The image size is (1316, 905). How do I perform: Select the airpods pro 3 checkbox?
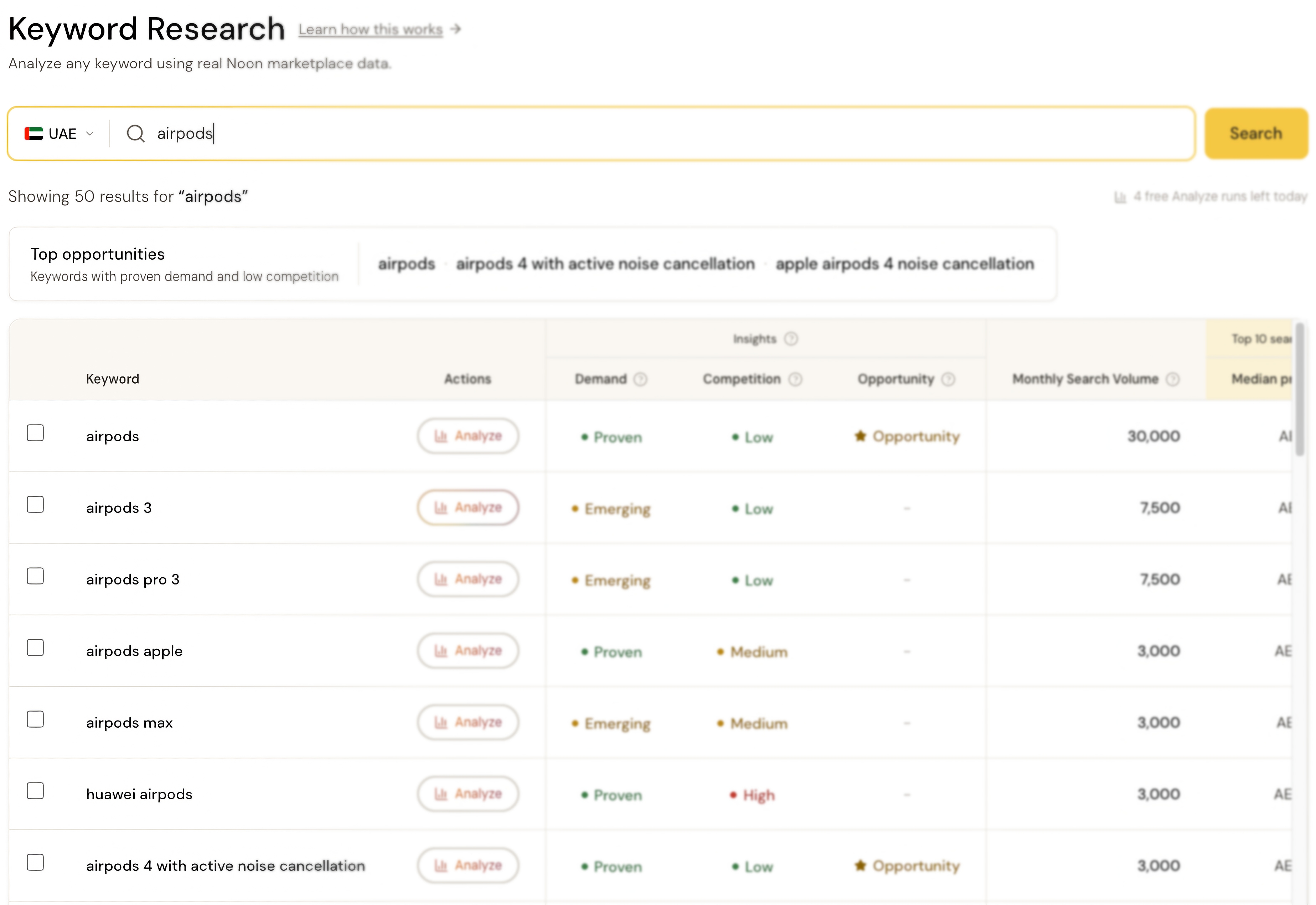(x=35, y=576)
